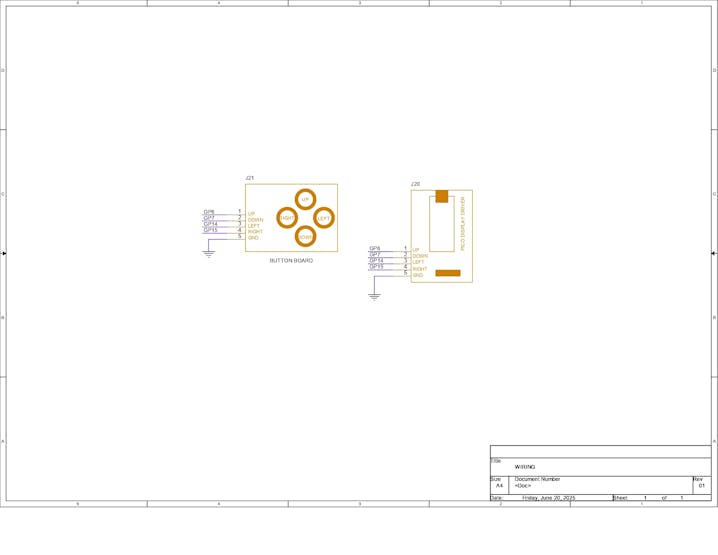Select ground symbol below J20 wiring

(x=374, y=297)
